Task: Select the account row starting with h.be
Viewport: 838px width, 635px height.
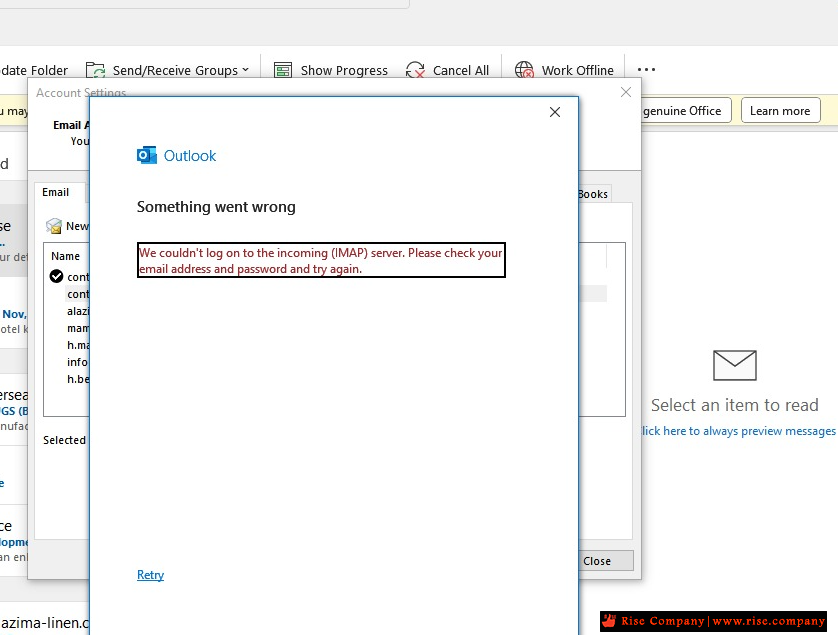Action: tap(78, 380)
